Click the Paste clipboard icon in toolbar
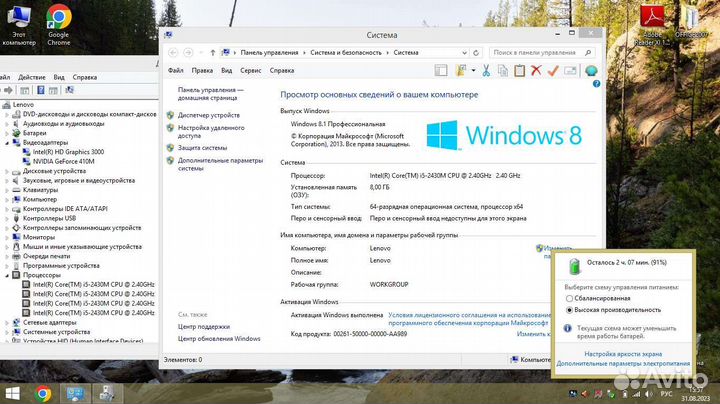Viewport: 720px width, 404px height. [519, 71]
